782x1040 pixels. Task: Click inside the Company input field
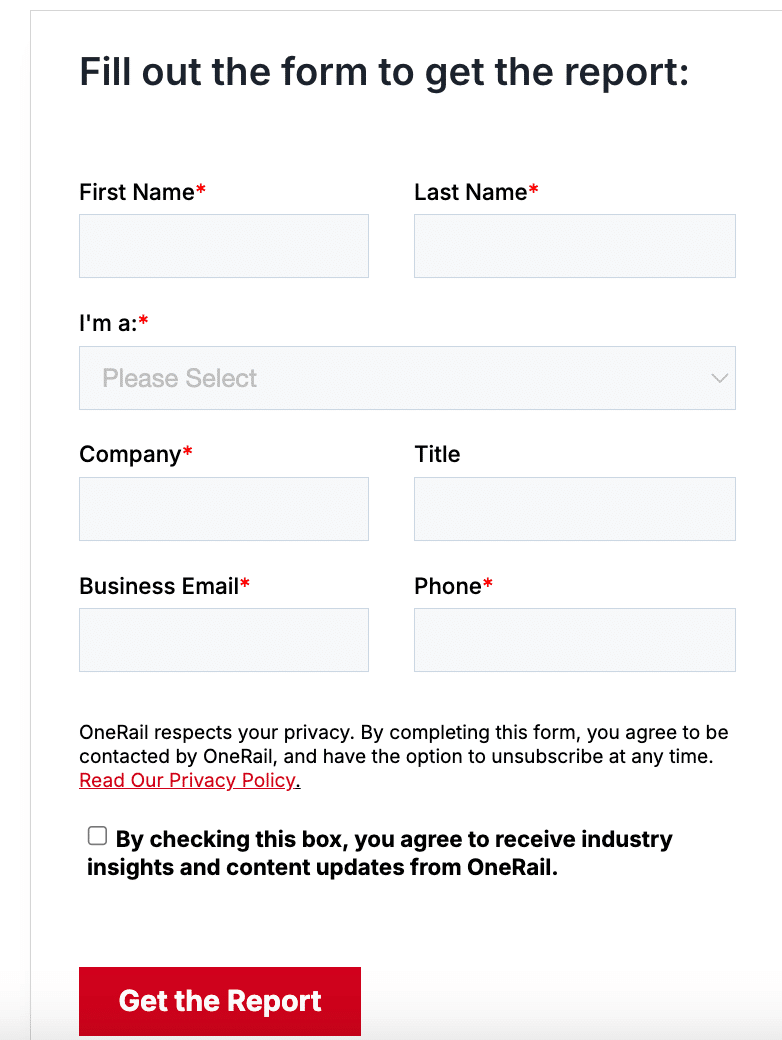click(223, 508)
